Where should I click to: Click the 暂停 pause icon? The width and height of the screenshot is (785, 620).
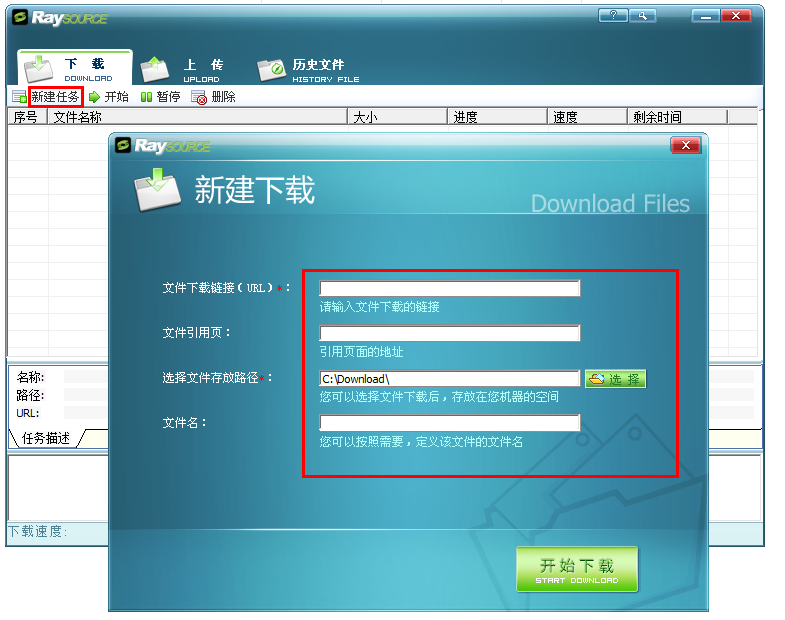pyautogui.click(x=146, y=97)
